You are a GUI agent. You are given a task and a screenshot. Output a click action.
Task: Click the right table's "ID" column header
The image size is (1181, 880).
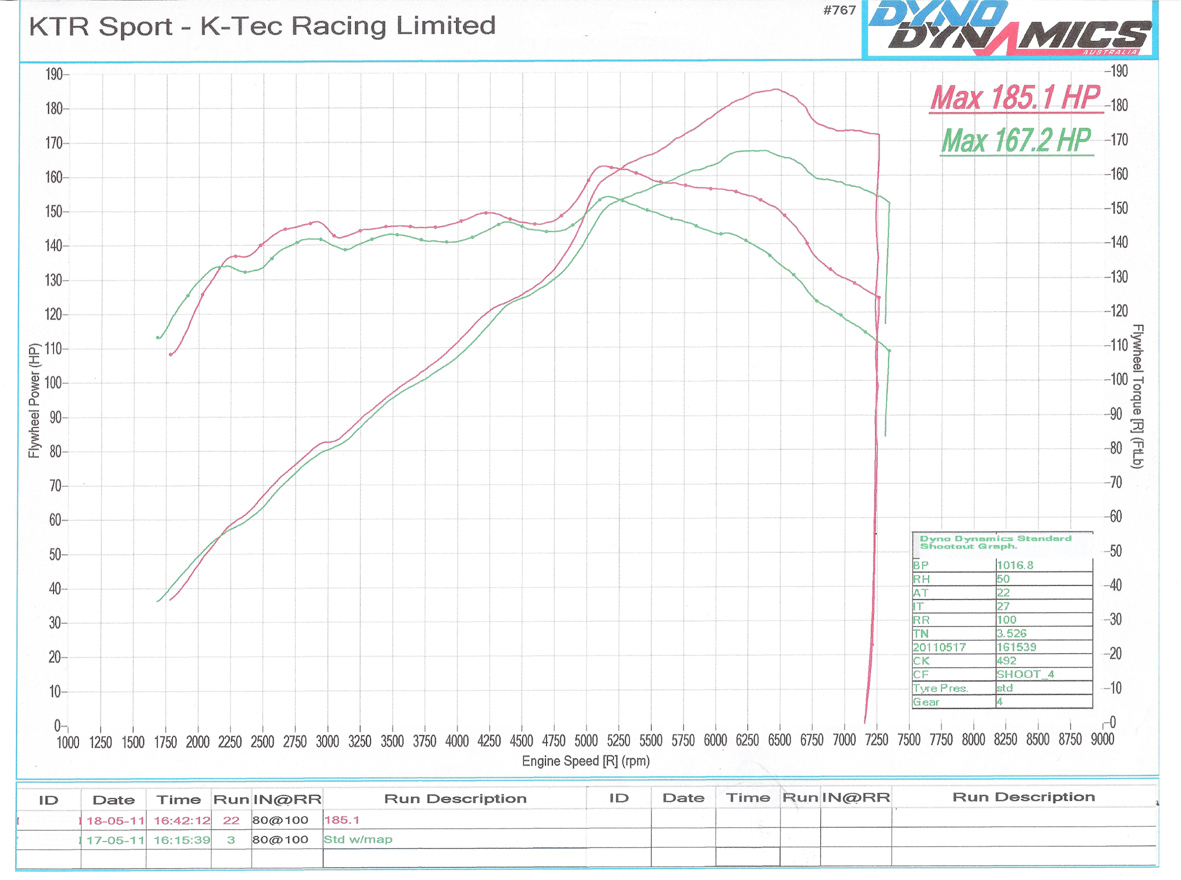coord(619,798)
